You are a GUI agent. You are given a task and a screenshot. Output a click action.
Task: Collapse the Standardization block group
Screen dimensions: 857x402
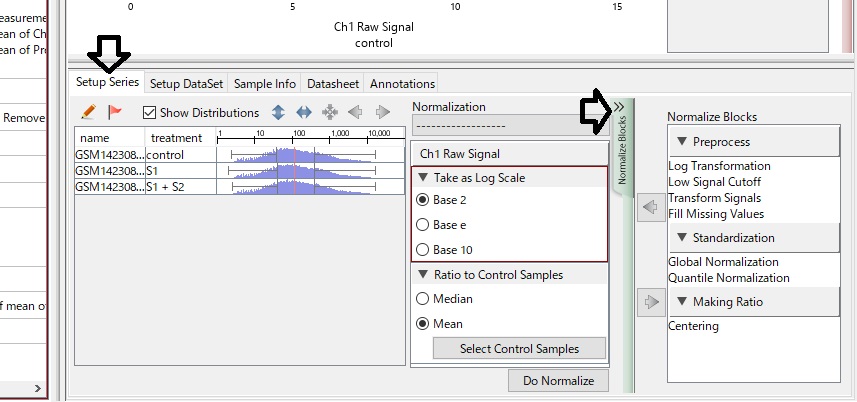click(682, 238)
